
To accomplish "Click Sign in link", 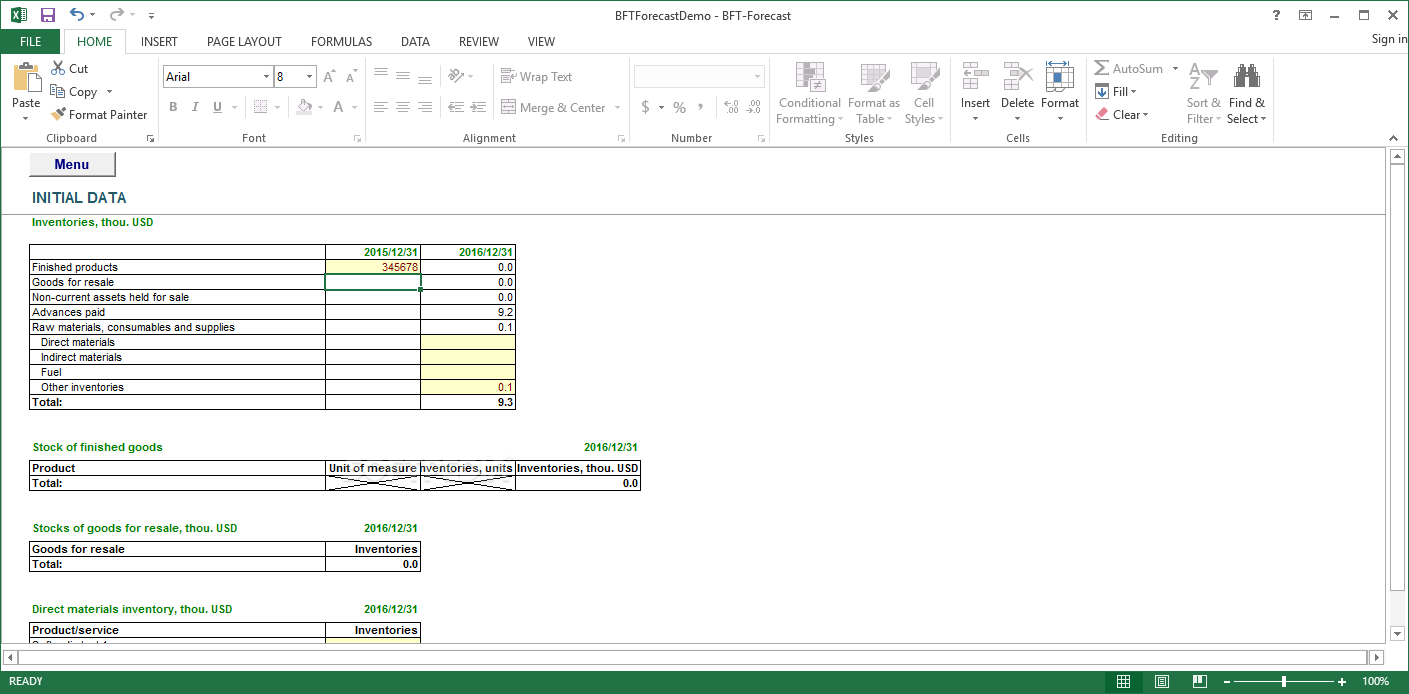I will (x=1389, y=39).
